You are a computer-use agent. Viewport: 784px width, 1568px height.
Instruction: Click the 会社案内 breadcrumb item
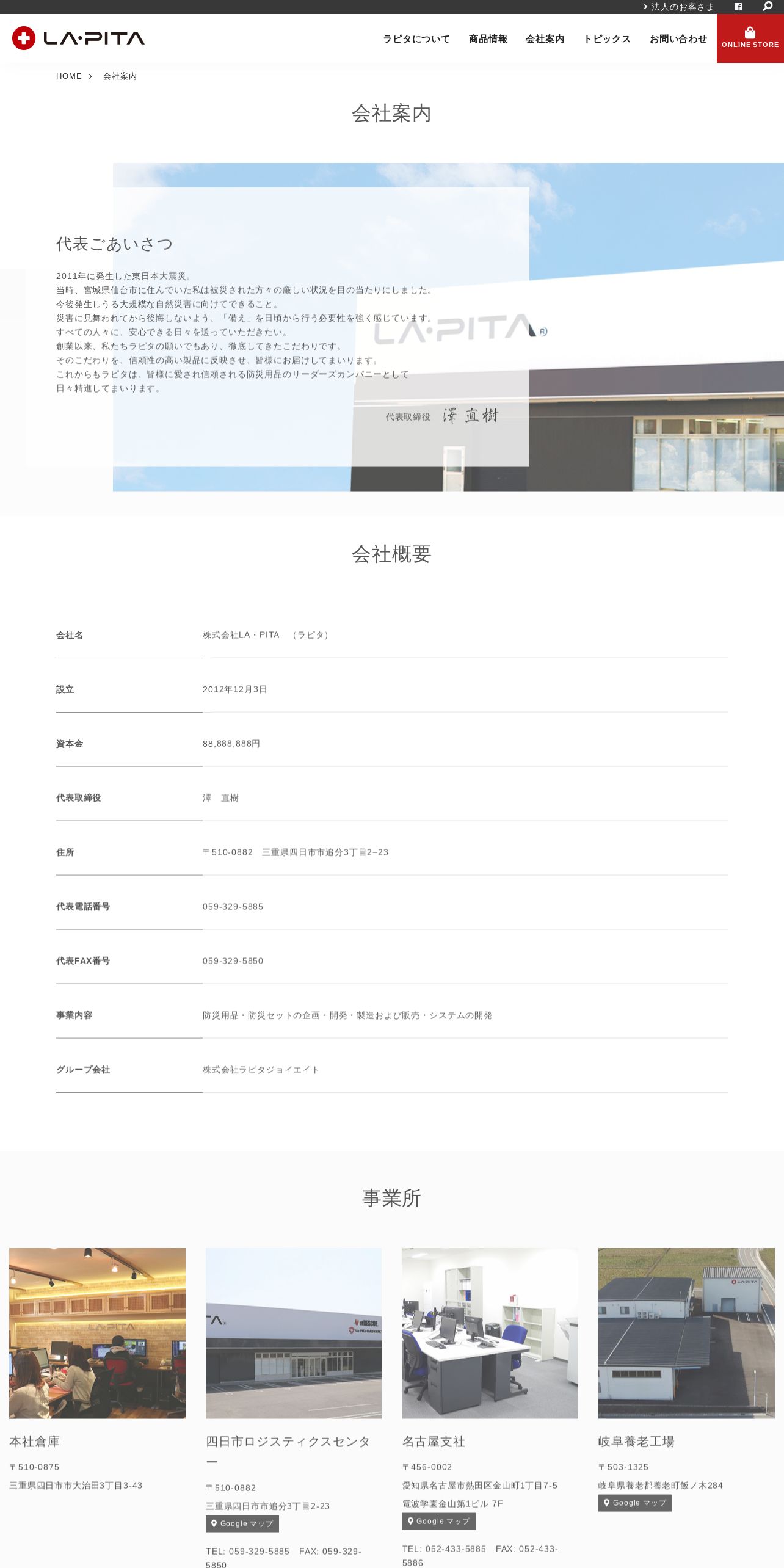(x=120, y=76)
